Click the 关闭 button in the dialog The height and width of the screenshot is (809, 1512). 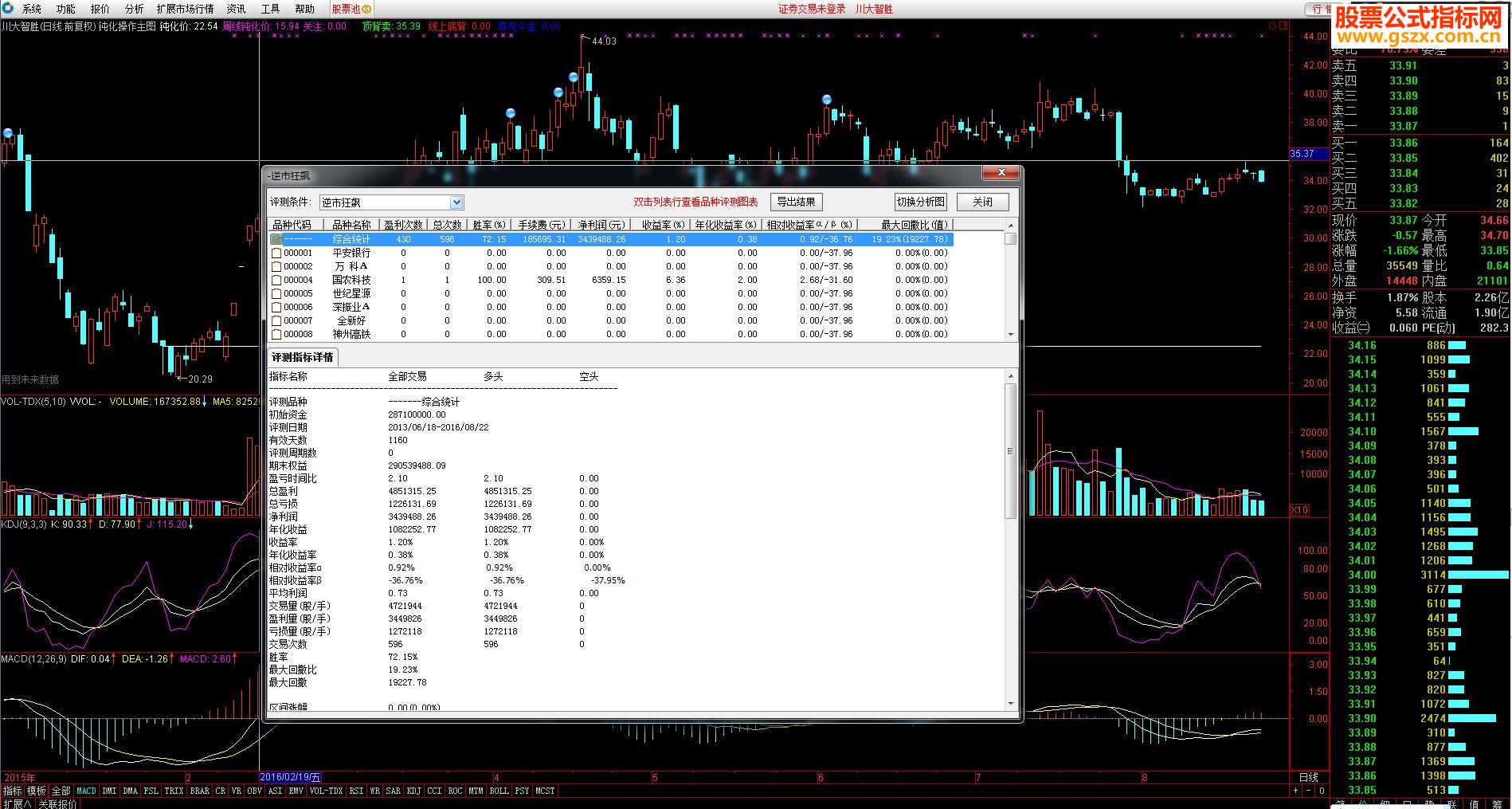click(982, 202)
